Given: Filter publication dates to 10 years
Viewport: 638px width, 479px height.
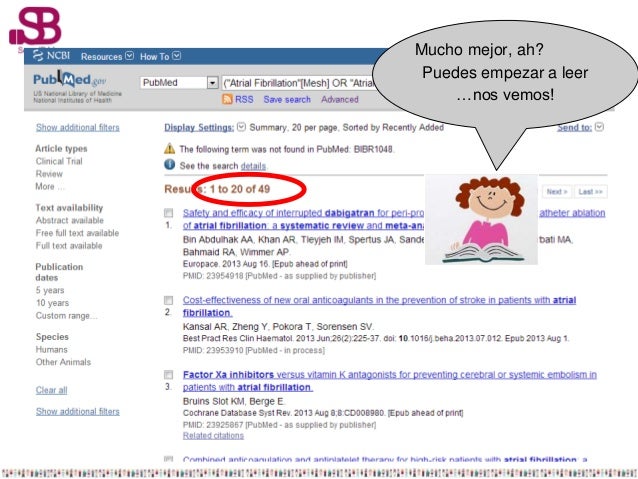Looking at the screenshot, I should [52, 303].
